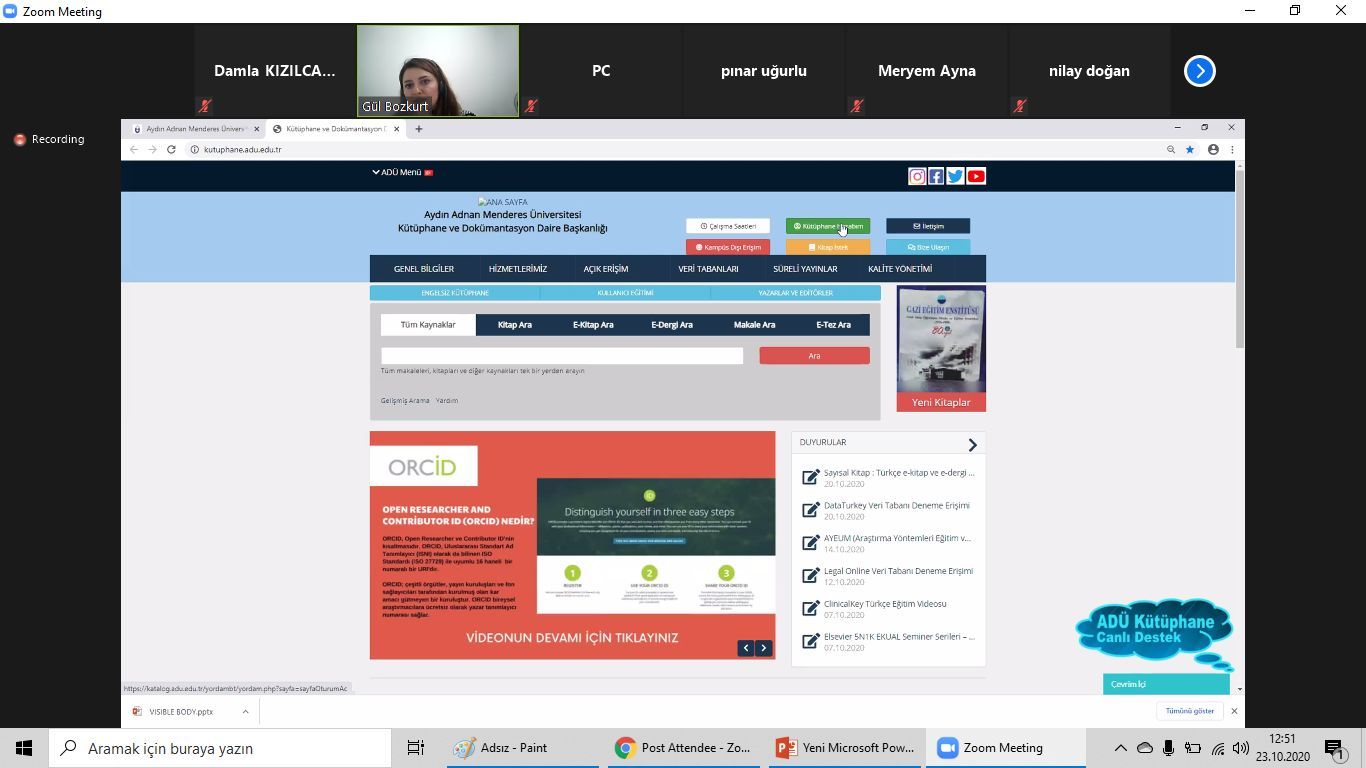Switch to the E-Kitap Ara search tab
Viewport: 1366px width, 768px height.
pyautogui.click(x=593, y=325)
